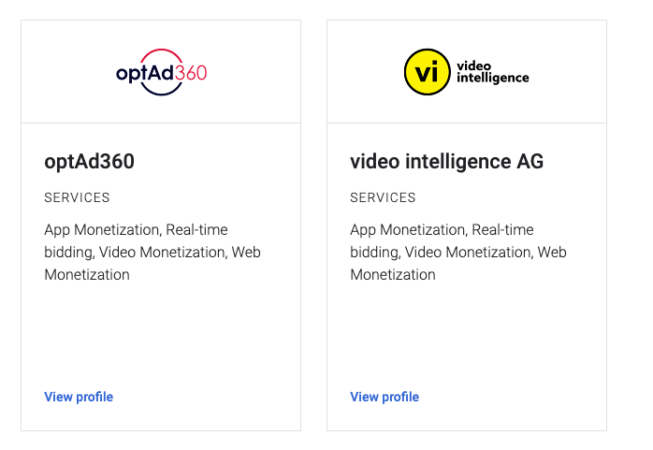This screenshot has height=450, width=653.
Task: Select "App Monetization" text in optAd360 card
Action: pyautogui.click(x=102, y=230)
